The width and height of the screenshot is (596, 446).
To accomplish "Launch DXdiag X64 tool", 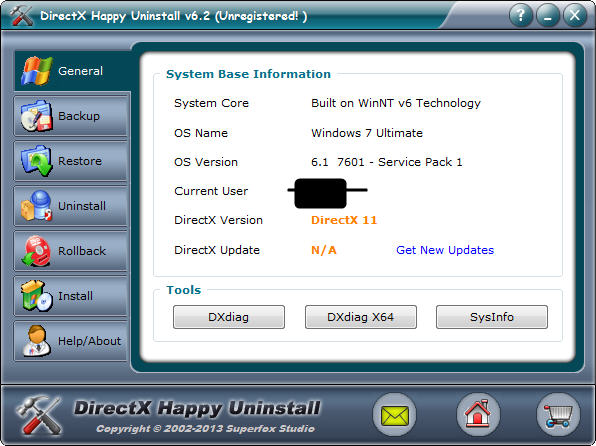I will 361,317.
